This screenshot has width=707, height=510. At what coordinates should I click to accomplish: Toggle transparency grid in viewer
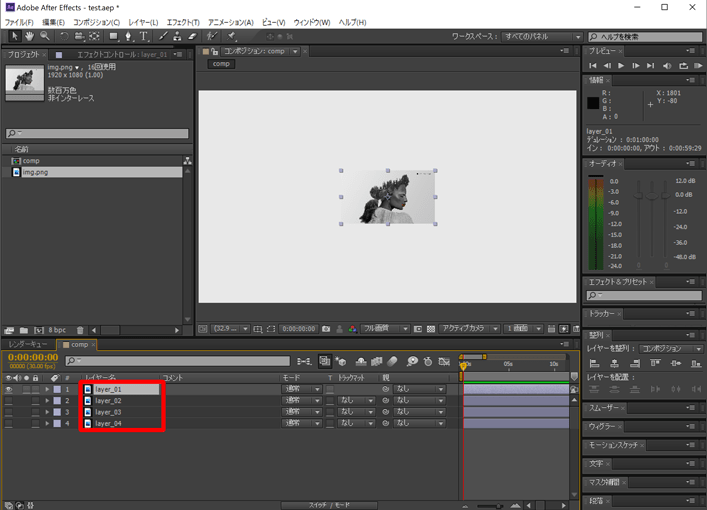[x=431, y=329]
